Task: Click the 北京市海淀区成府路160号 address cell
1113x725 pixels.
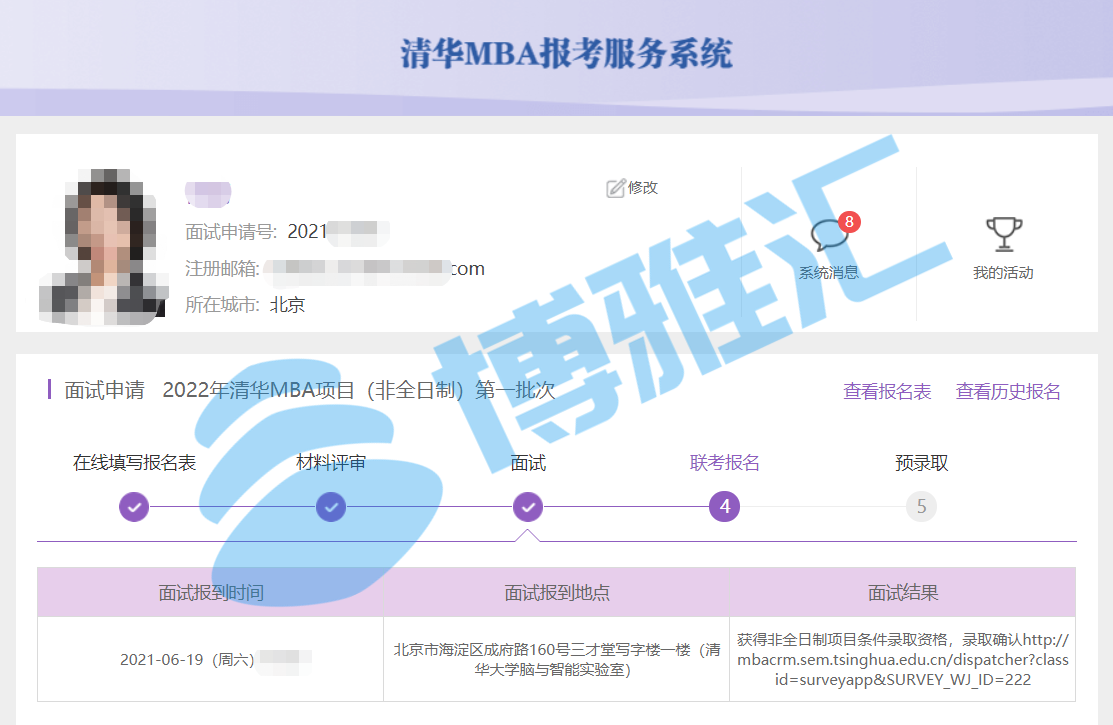Action: click(556, 660)
